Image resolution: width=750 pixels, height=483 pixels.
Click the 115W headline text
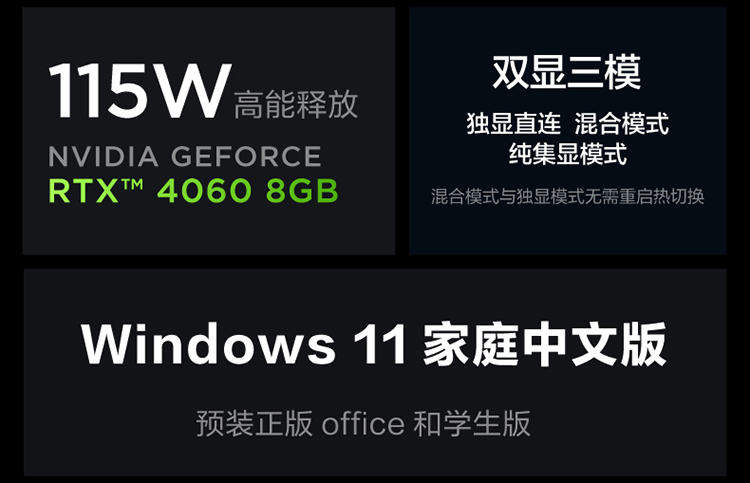139,90
